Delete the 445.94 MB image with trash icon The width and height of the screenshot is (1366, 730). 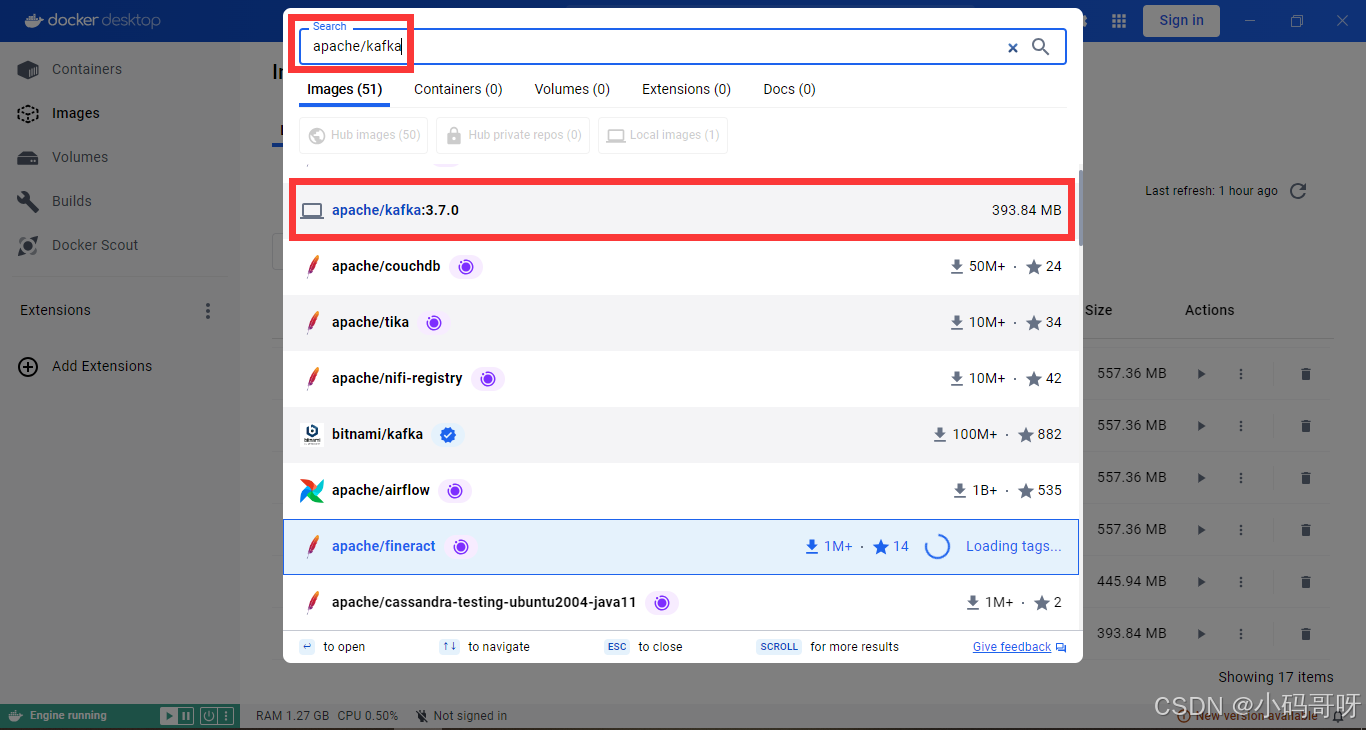(1305, 582)
